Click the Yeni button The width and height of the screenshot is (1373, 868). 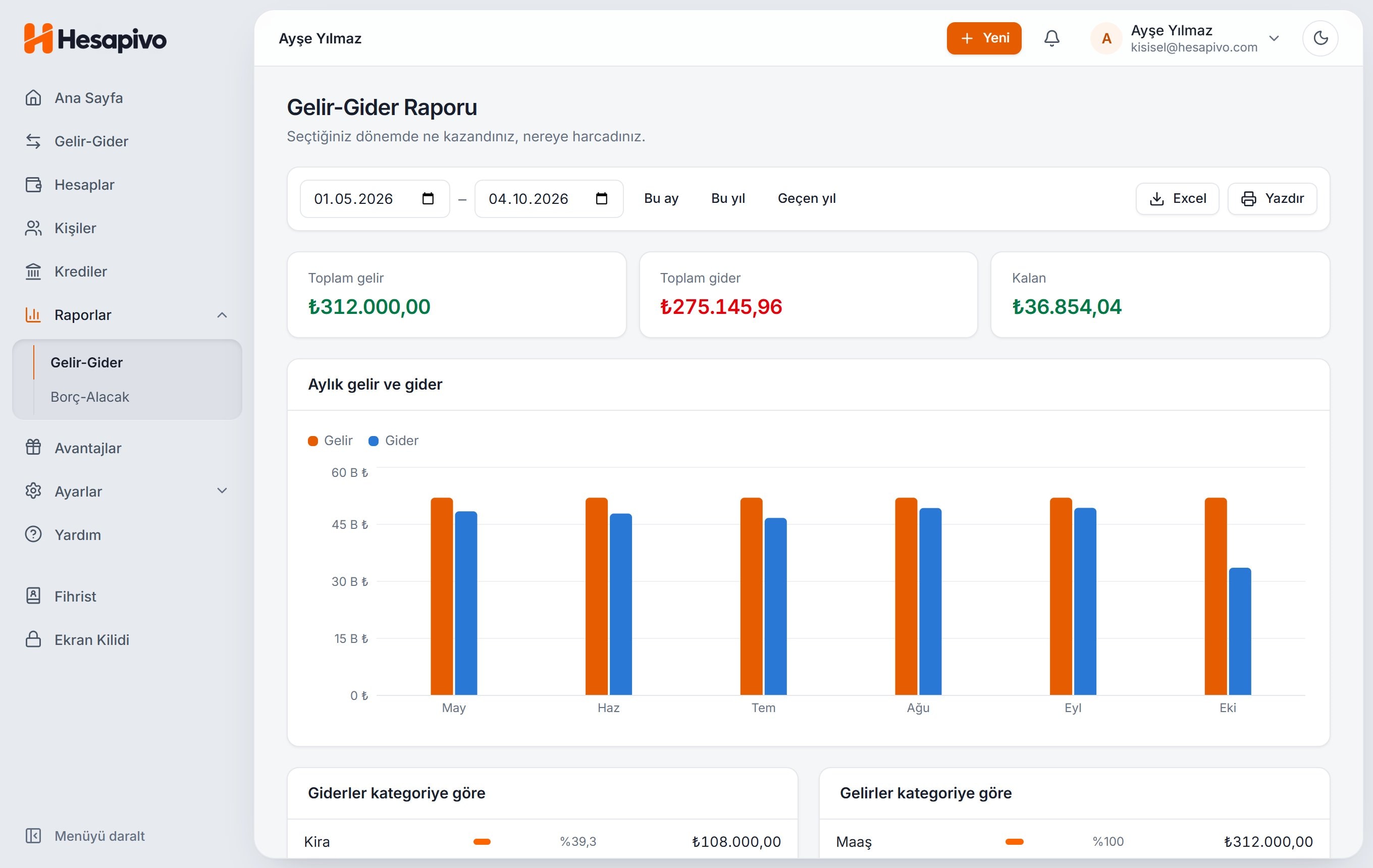pyautogui.click(x=984, y=38)
